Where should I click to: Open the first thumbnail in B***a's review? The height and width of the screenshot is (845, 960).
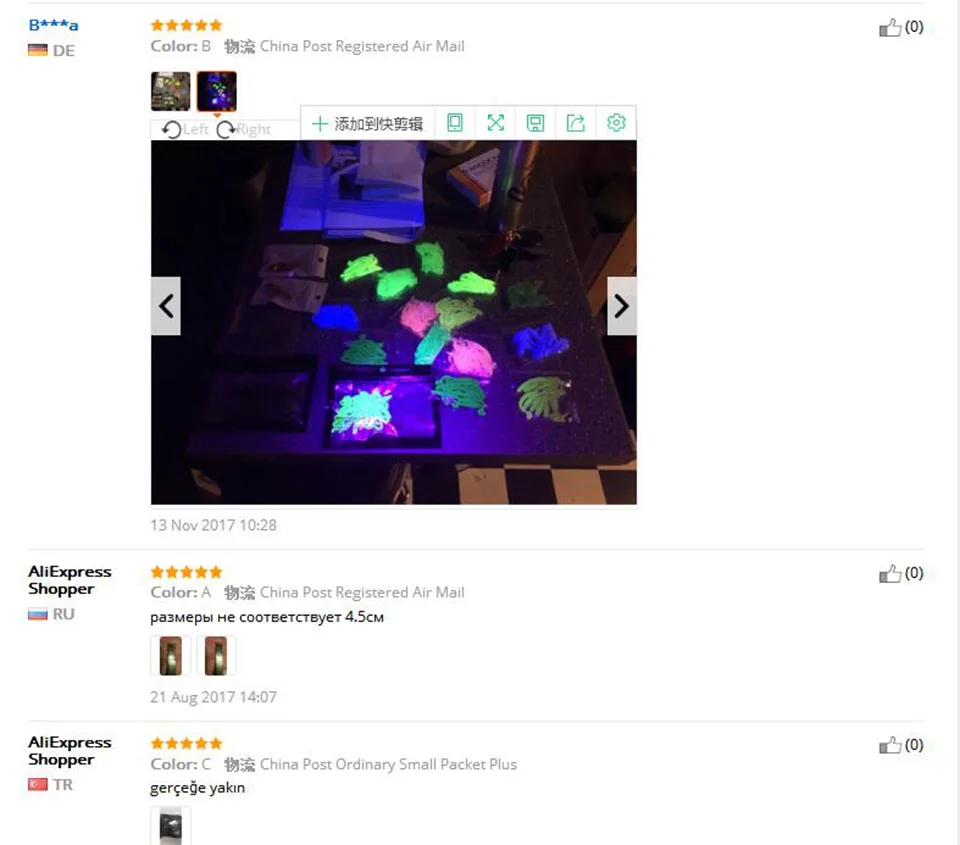[x=171, y=91]
